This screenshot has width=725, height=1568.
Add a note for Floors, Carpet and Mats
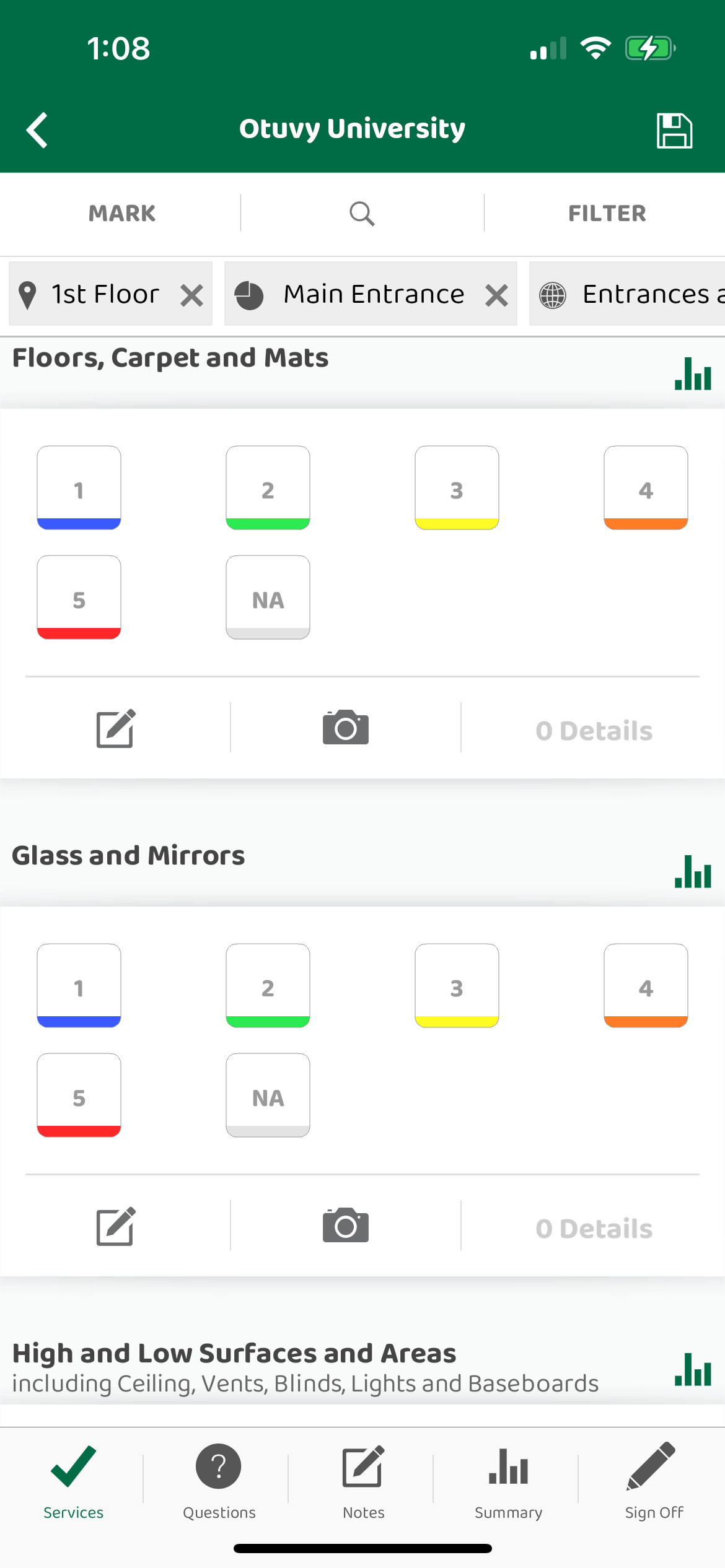coord(116,728)
